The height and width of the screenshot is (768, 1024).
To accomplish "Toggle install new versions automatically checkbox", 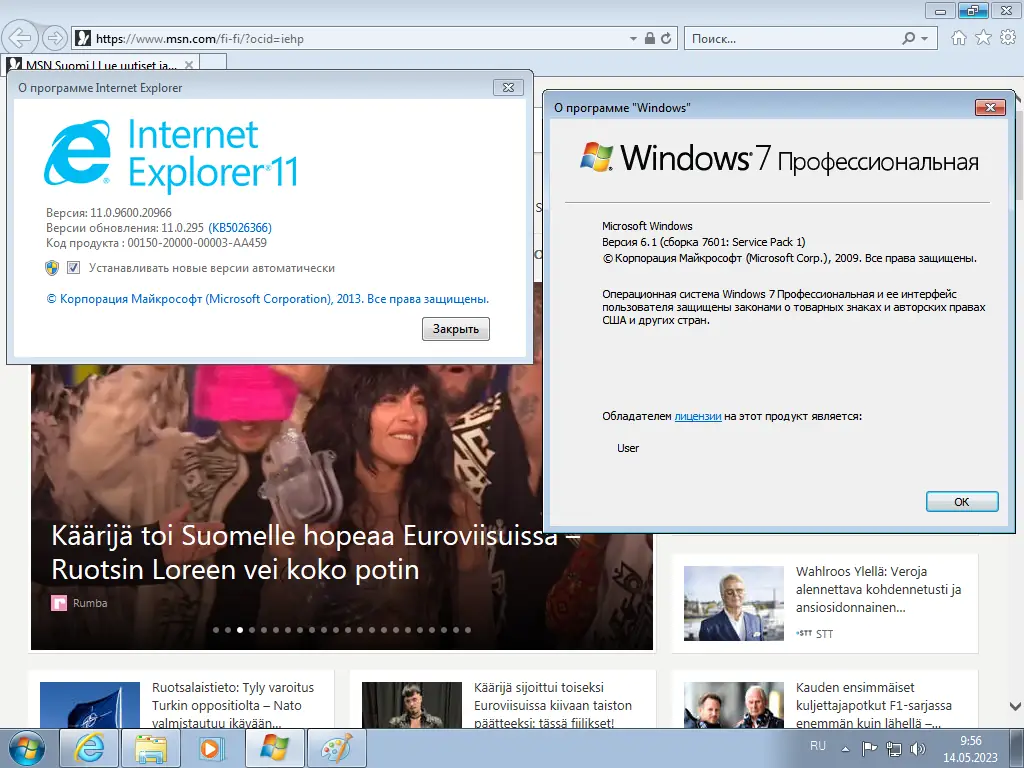I will [x=74, y=268].
